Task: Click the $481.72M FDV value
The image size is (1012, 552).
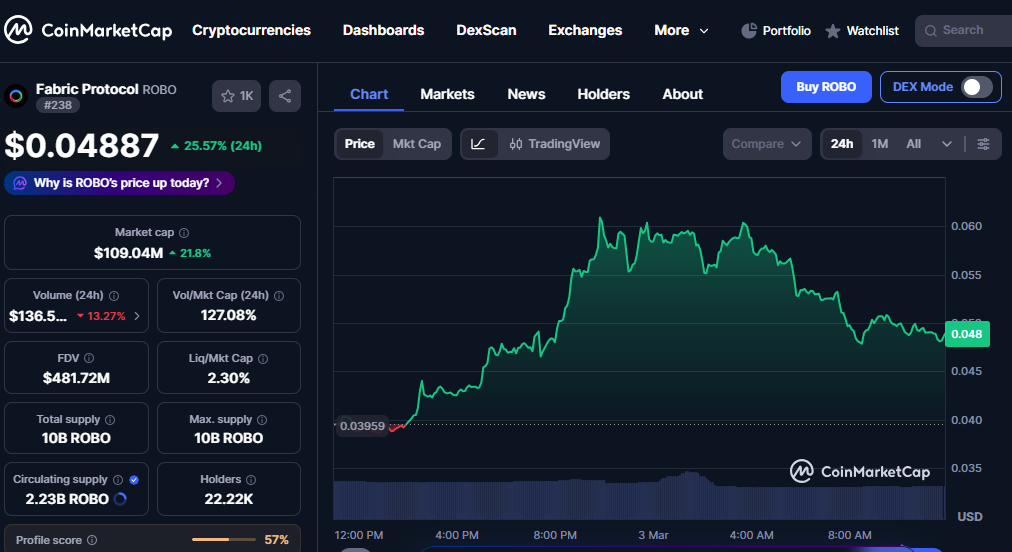Action: [x=76, y=378]
